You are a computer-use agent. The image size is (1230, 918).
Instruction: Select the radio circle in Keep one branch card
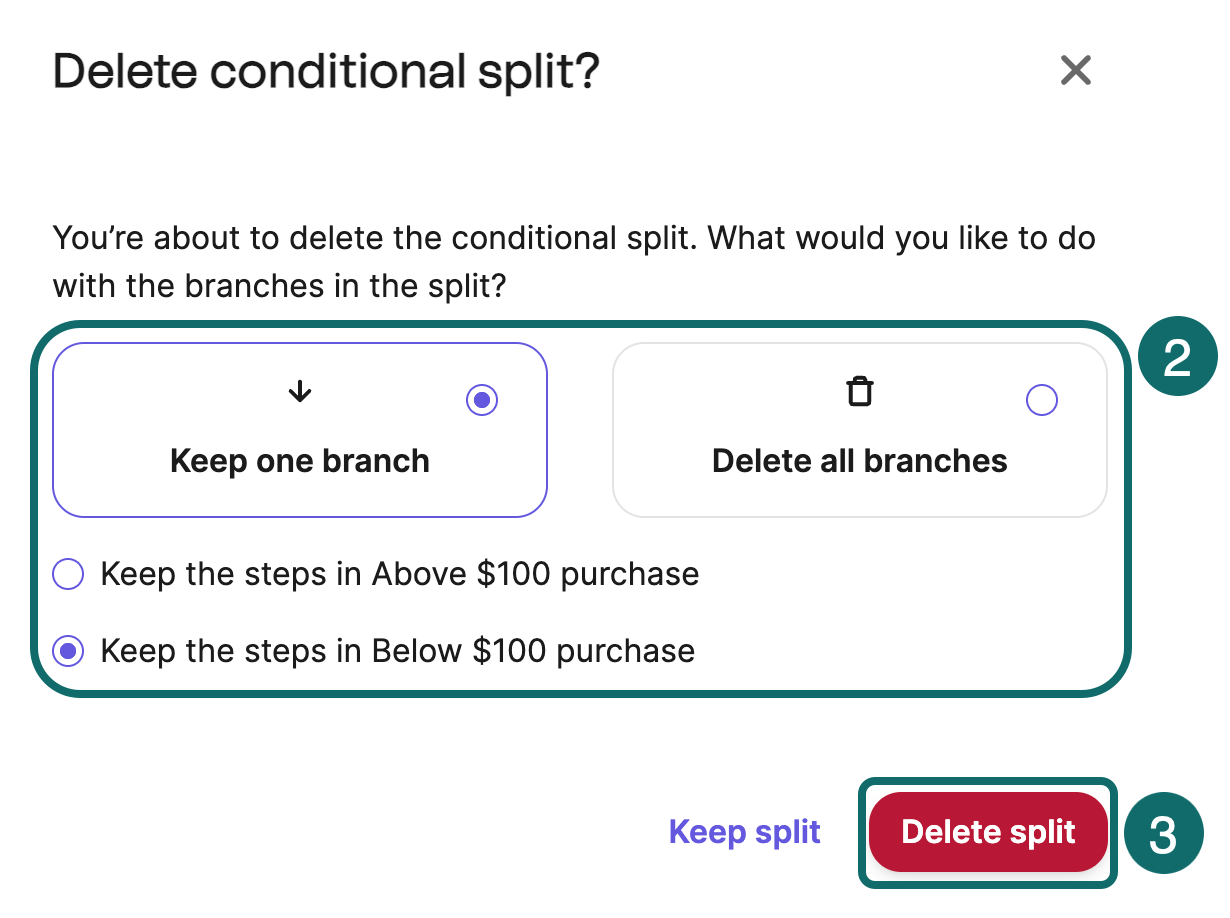click(x=482, y=401)
